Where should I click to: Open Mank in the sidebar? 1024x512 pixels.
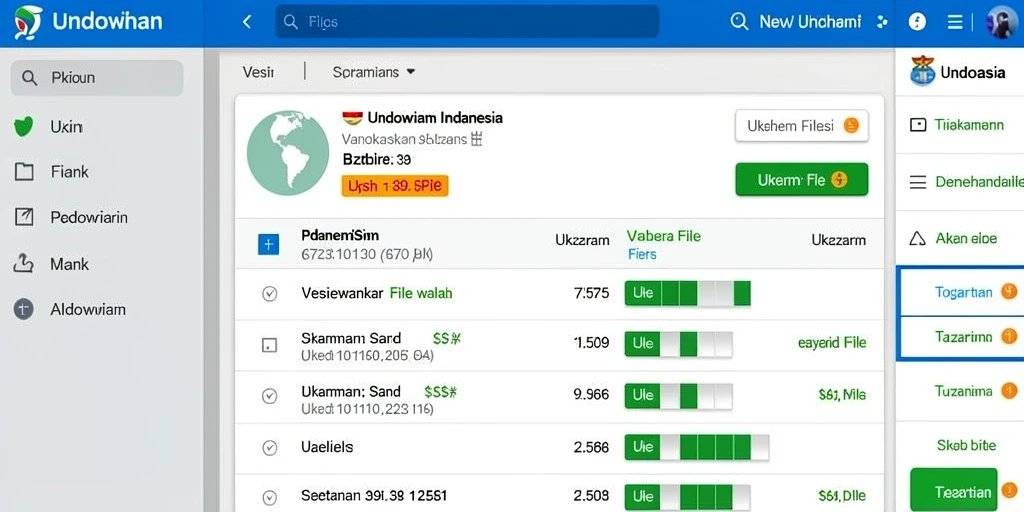coord(69,264)
